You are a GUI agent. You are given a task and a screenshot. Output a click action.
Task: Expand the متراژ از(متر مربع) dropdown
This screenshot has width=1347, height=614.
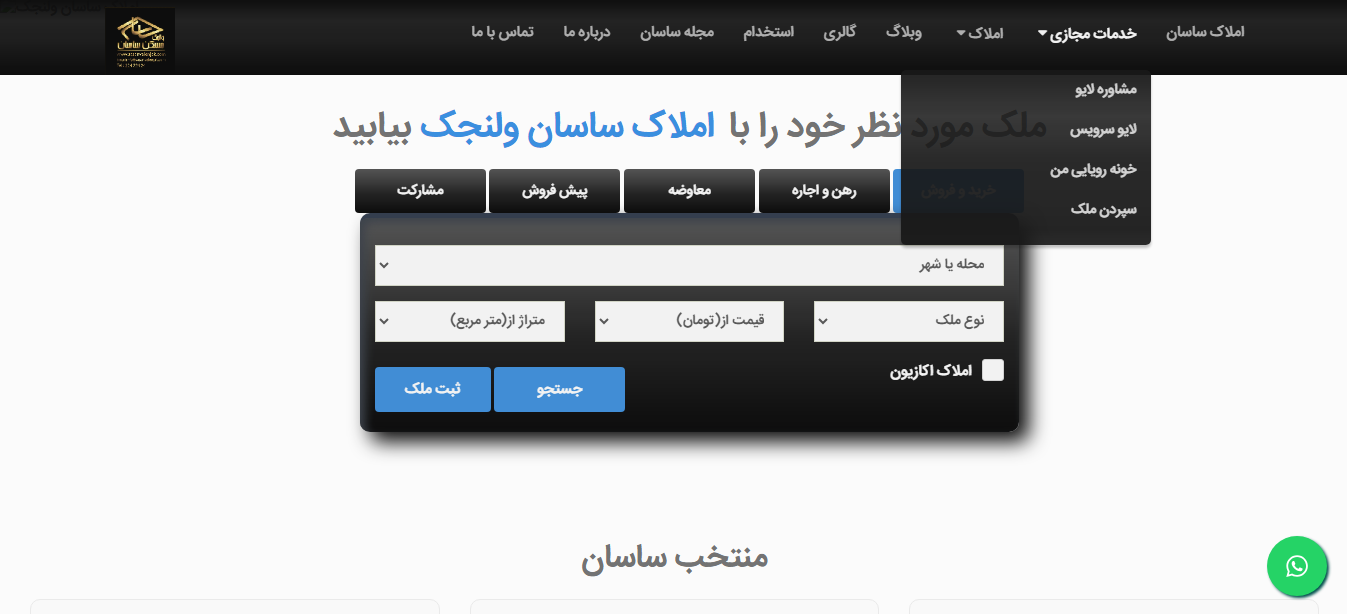click(x=470, y=321)
